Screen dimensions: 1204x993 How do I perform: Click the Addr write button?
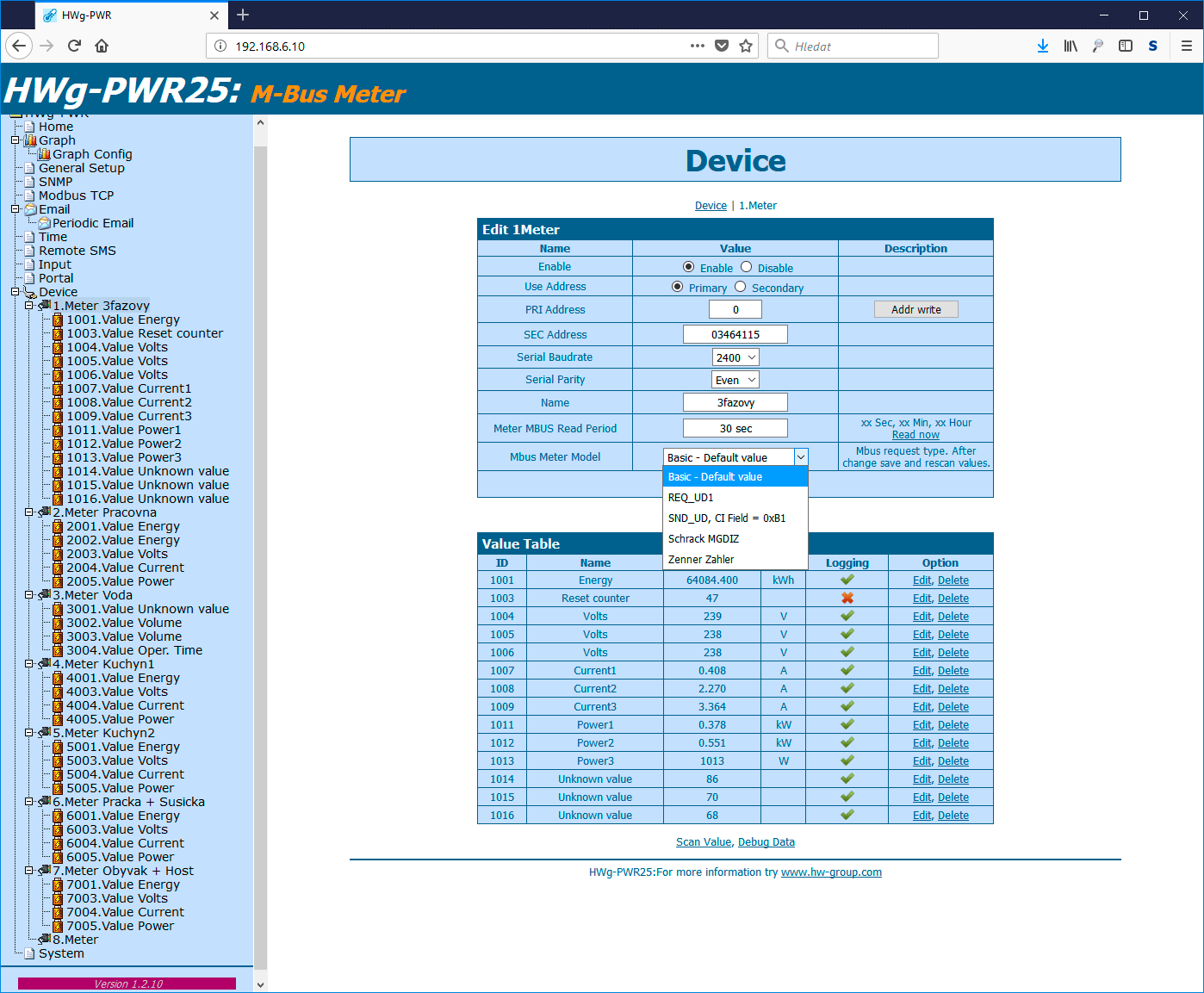coord(916,309)
